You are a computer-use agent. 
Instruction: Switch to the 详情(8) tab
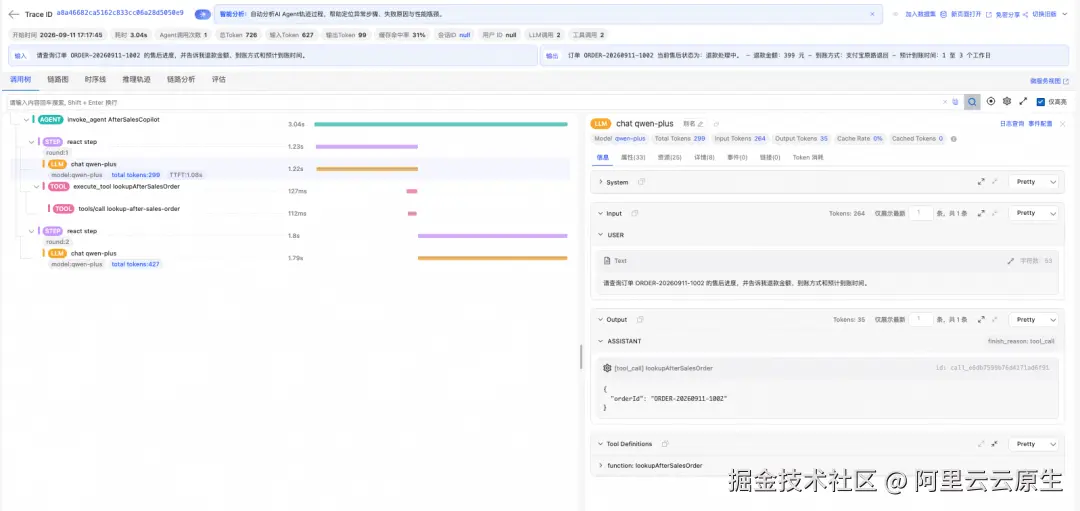[703, 157]
